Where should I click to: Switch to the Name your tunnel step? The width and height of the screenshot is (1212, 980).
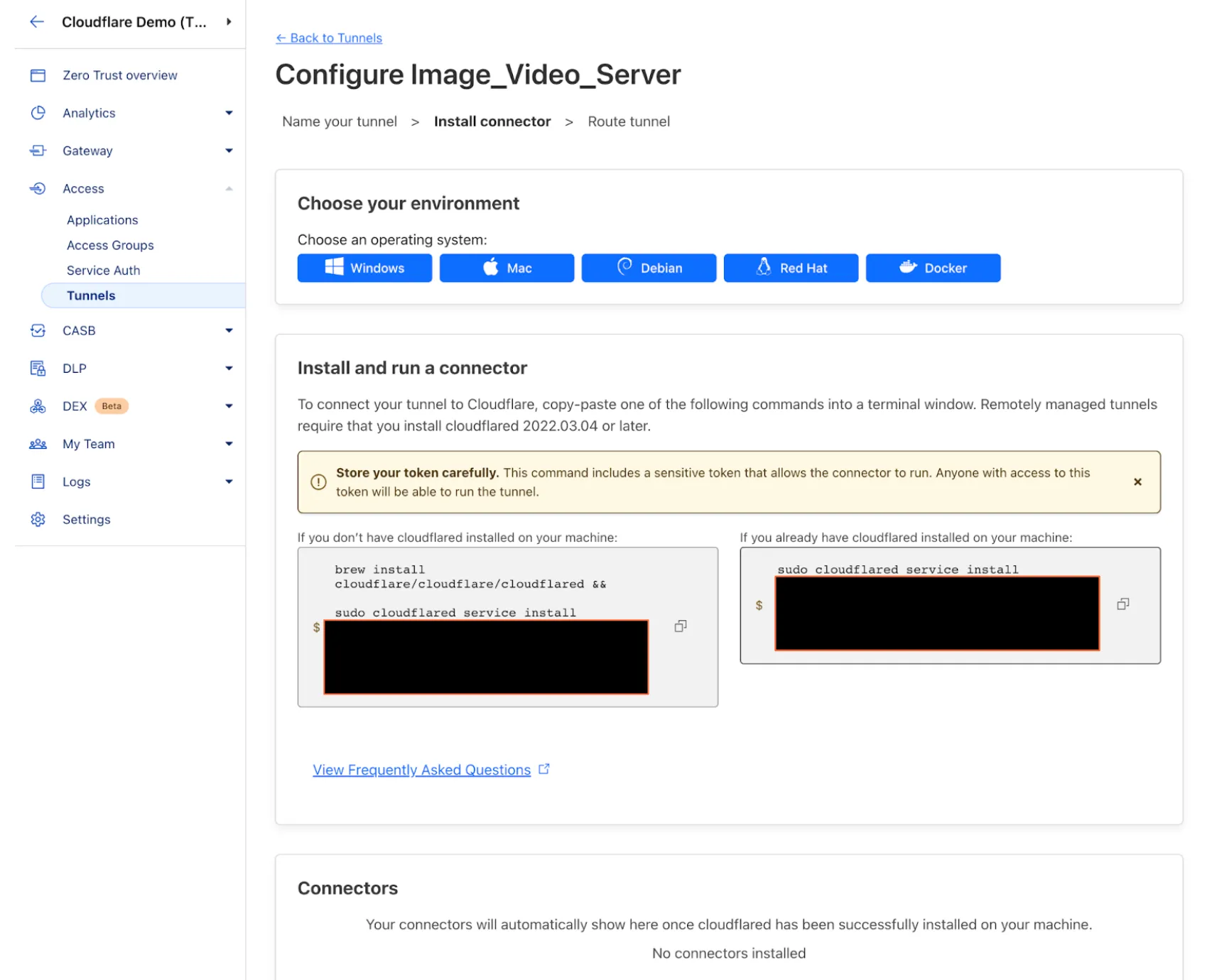pos(339,121)
